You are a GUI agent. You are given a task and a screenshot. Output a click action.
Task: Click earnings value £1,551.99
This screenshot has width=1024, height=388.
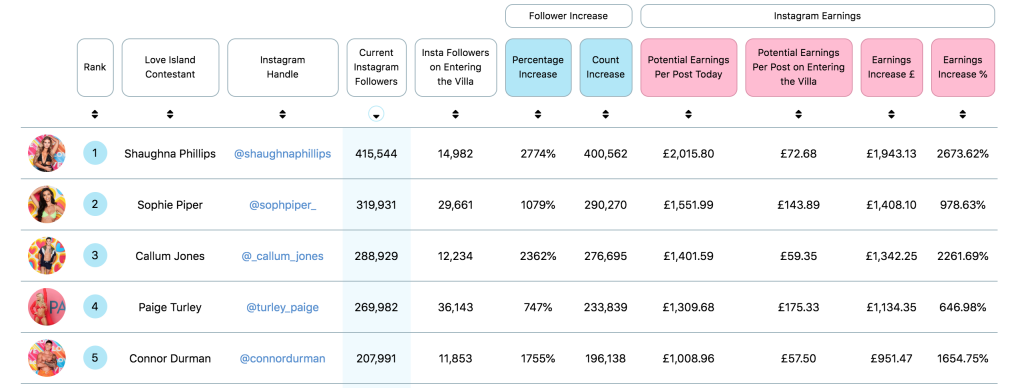[688, 205]
